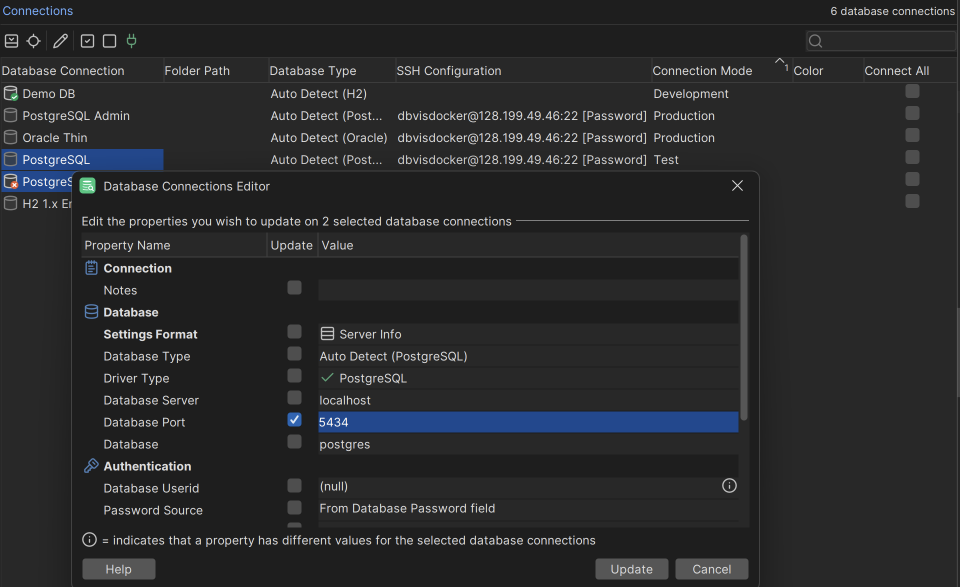Open the Auto Detect (PostgreSQL) database type value
The image size is (960, 587).
(394, 356)
